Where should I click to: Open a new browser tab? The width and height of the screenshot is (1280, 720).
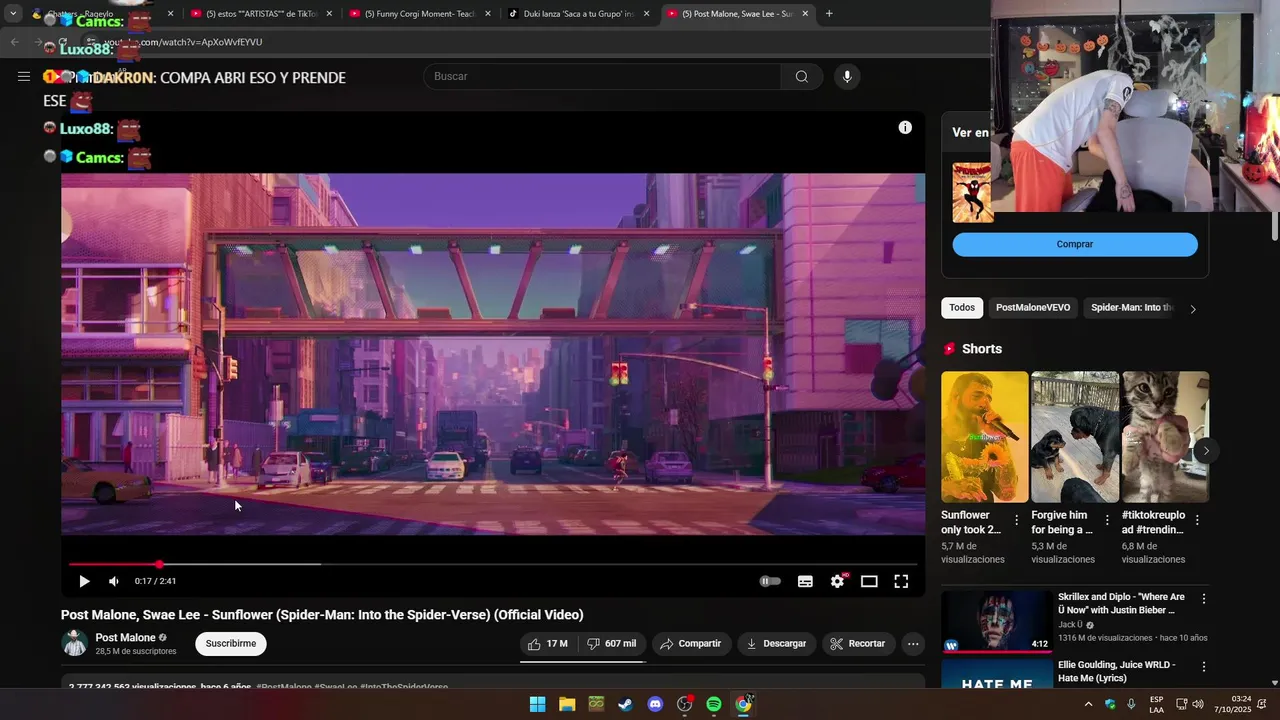click(x=829, y=14)
